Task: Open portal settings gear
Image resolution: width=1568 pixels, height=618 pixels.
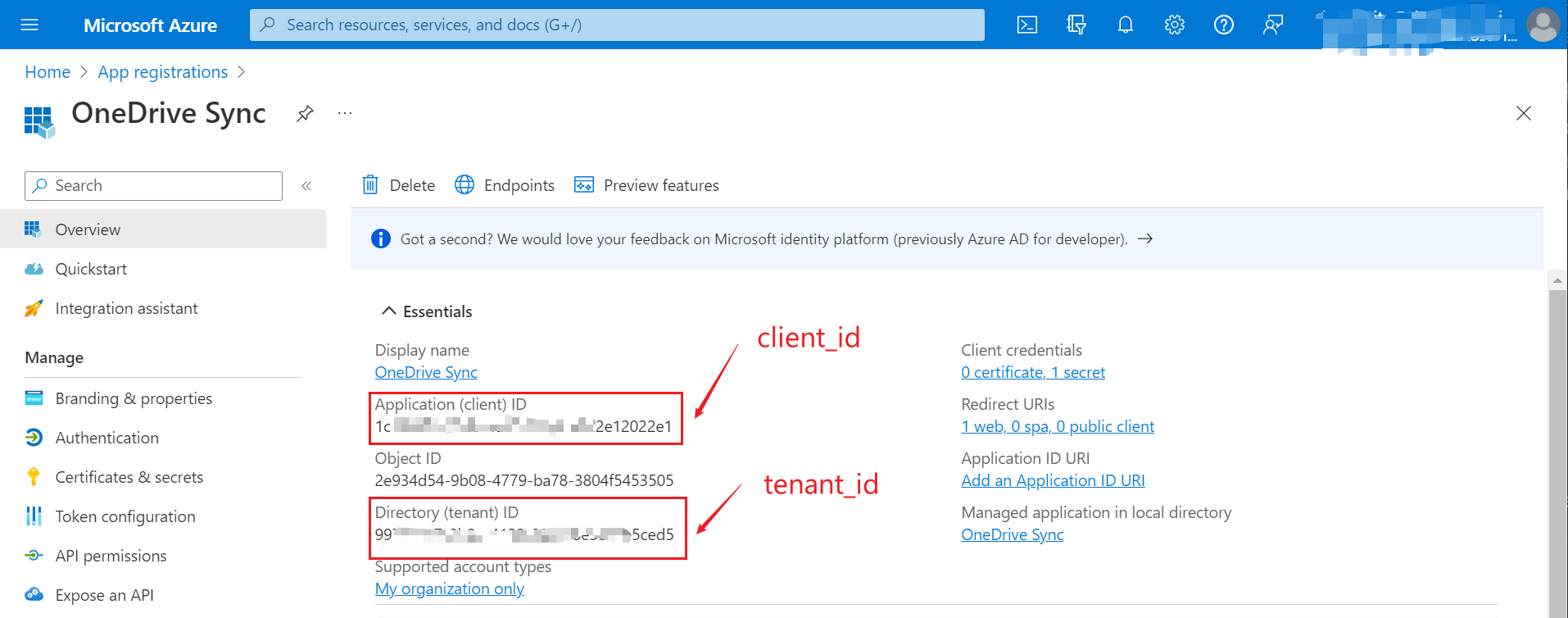Action: (1175, 25)
